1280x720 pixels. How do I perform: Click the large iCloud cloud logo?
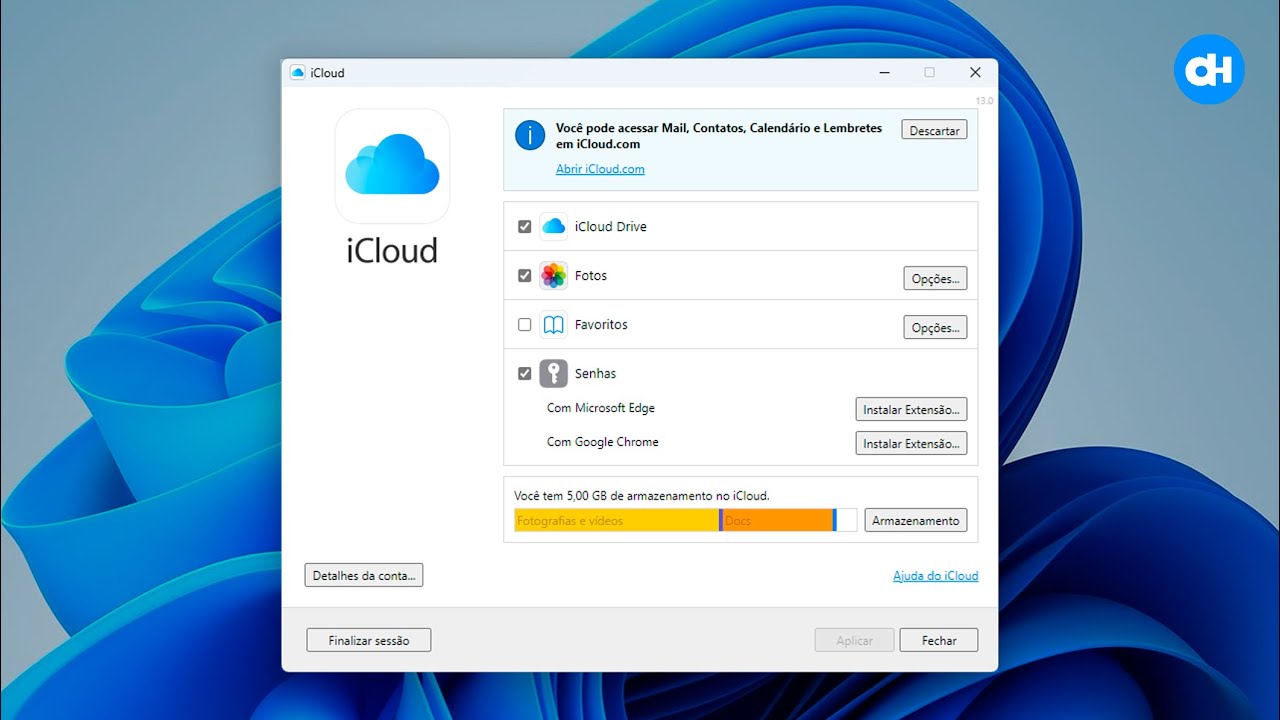[x=392, y=166]
